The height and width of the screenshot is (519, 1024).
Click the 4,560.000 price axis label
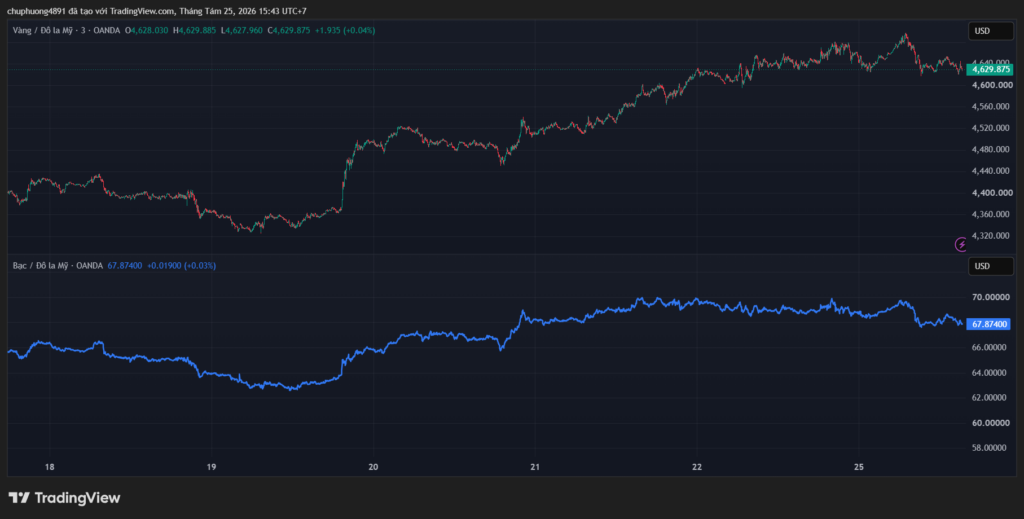pyautogui.click(x=989, y=107)
